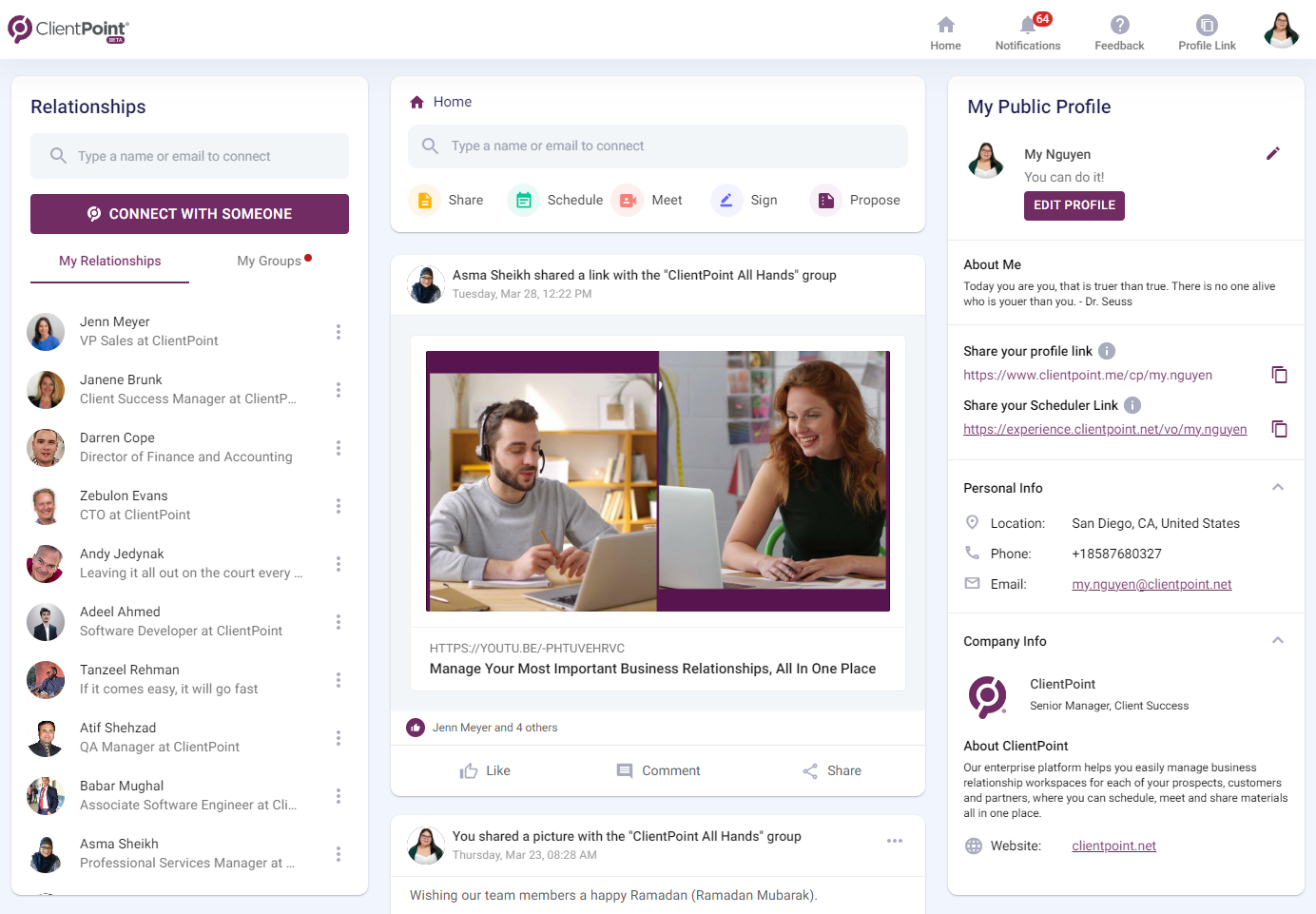Click Asma Sheikh's avatar on the post
Viewport: 1316px width, 914px height.
point(426,284)
